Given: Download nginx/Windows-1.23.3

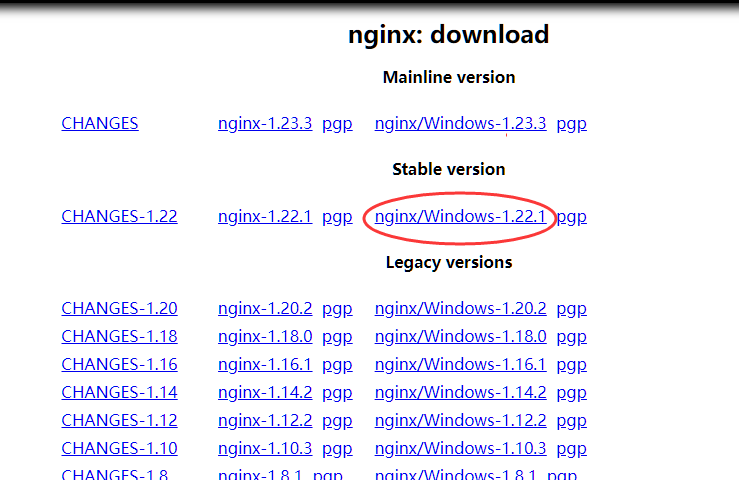Looking at the screenshot, I should (460, 124).
